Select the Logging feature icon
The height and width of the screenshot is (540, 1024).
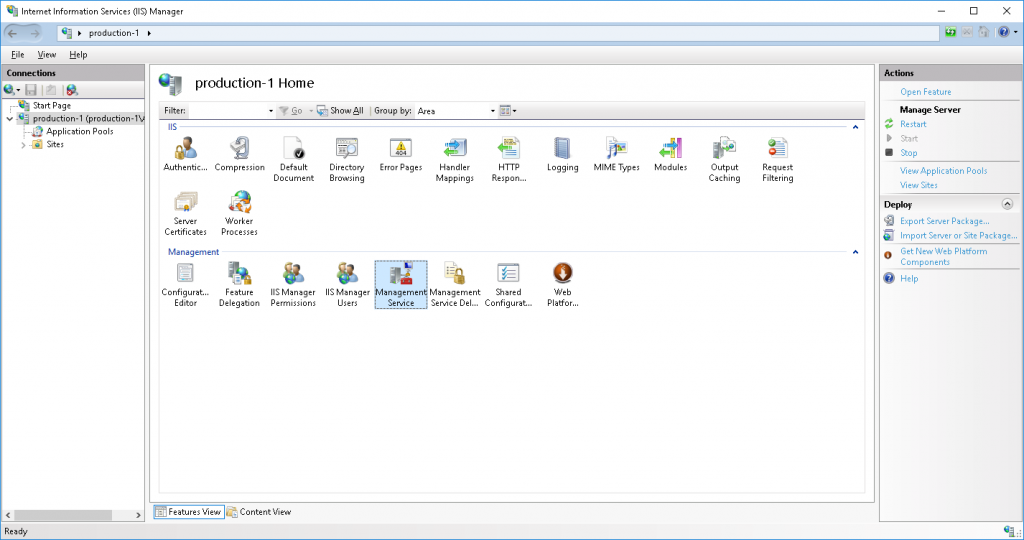click(562, 150)
